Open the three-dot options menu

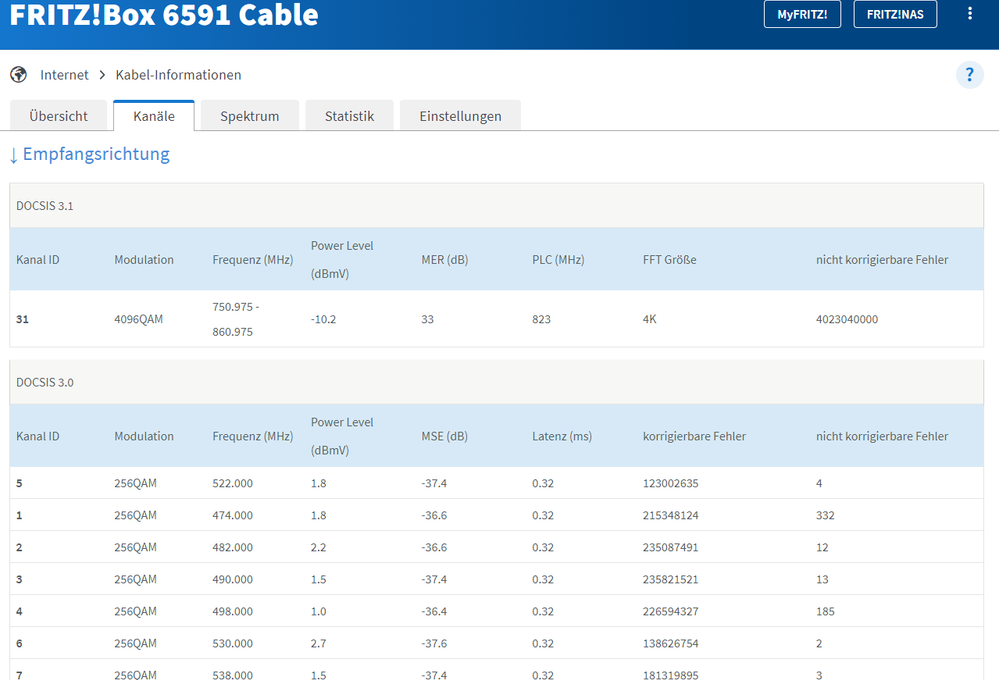tap(969, 14)
